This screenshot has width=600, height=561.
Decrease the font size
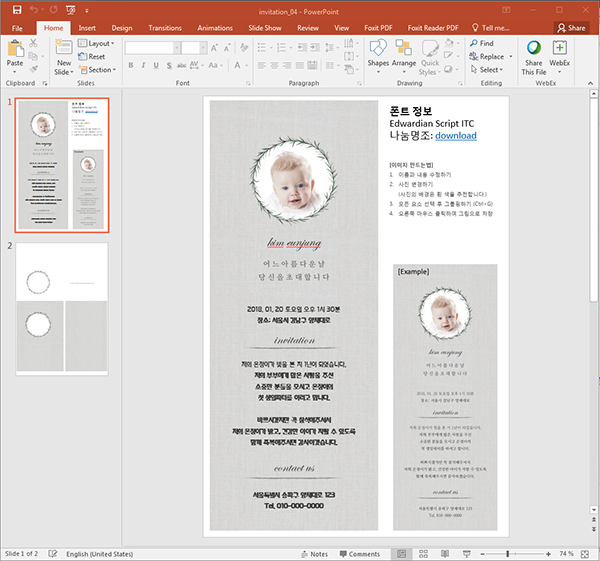pyautogui.click(x=227, y=48)
